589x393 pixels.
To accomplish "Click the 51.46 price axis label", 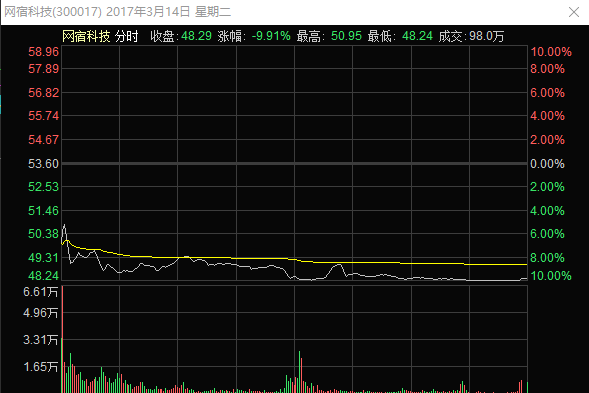I will click(x=44, y=211).
